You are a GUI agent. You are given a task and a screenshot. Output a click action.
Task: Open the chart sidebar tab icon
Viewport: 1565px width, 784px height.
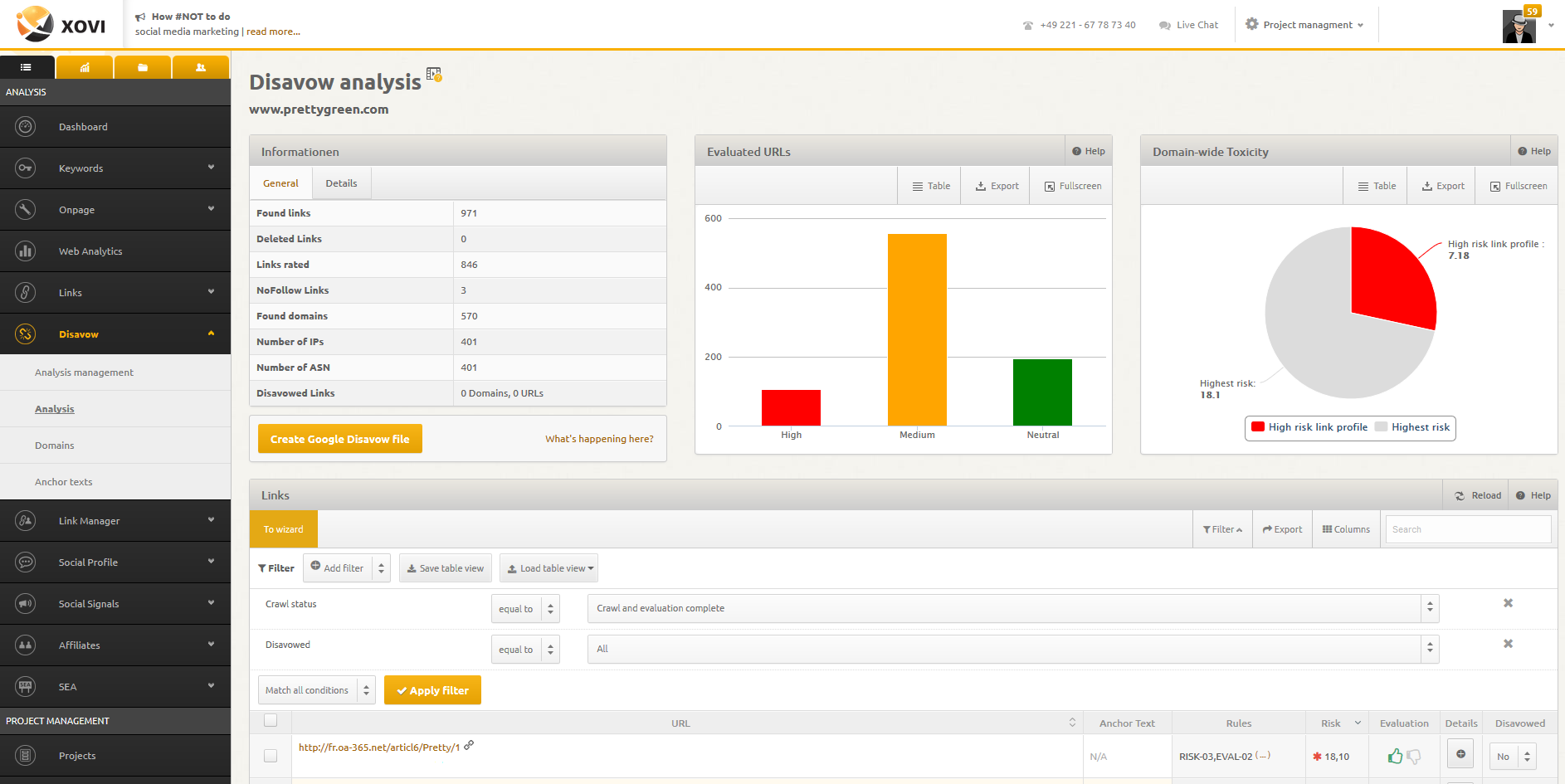85,67
